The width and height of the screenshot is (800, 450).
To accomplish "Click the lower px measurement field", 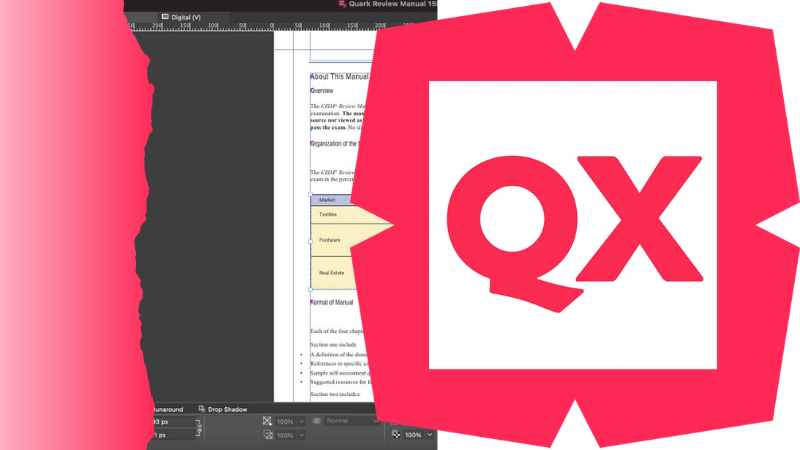I will coord(173,435).
